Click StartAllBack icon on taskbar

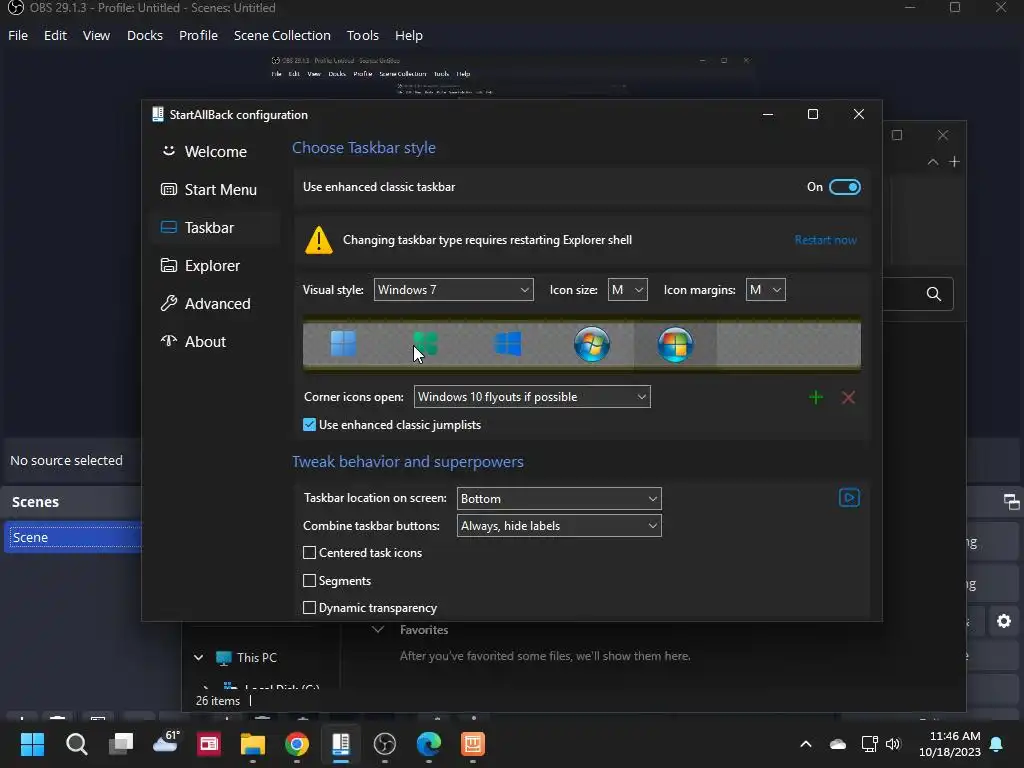click(x=341, y=744)
